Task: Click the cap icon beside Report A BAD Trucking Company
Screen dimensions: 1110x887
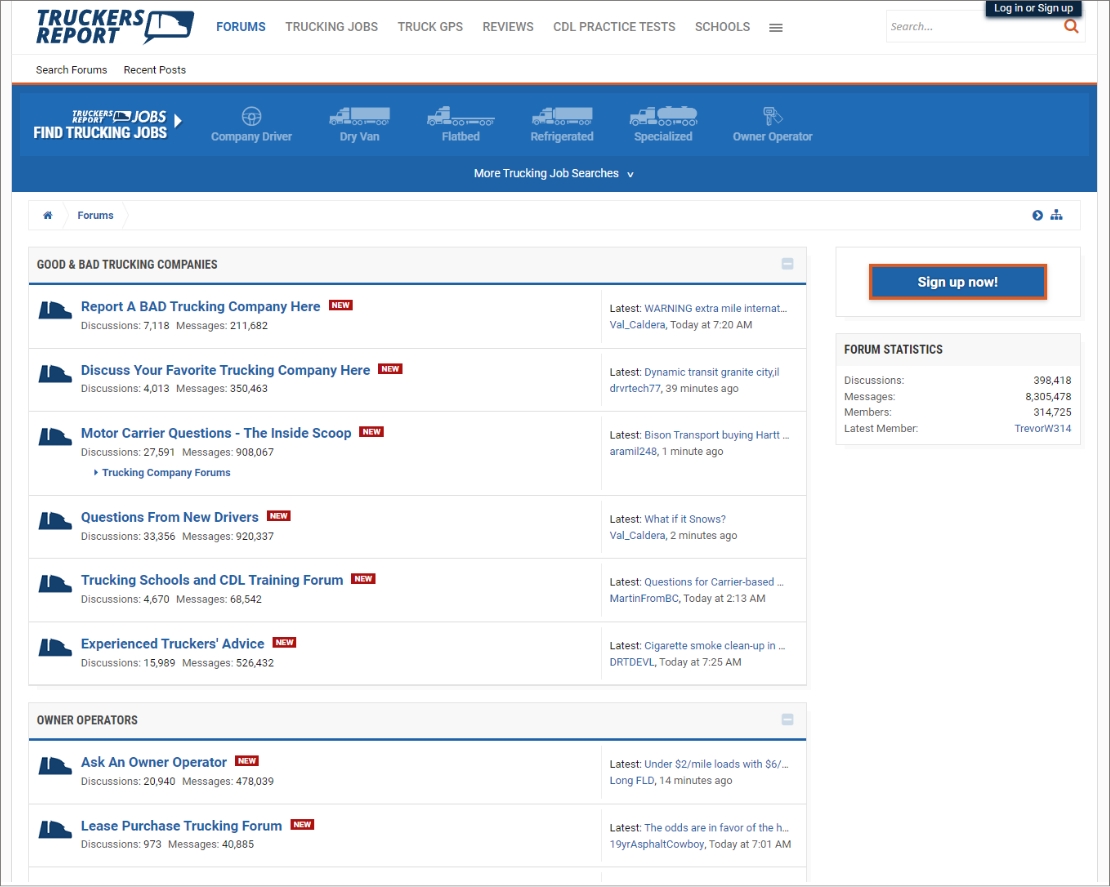Action: coord(55,310)
